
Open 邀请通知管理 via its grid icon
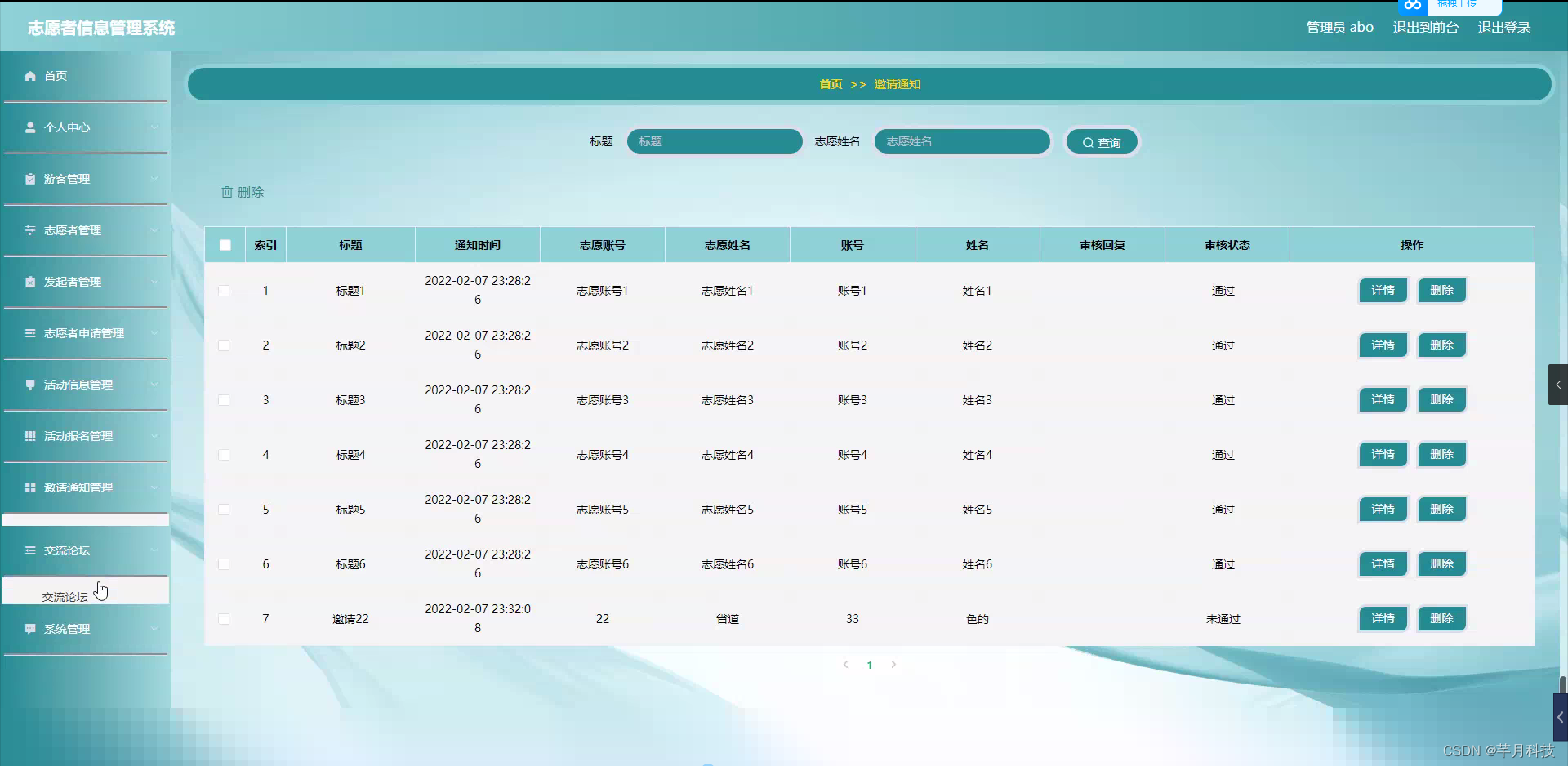click(x=30, y=487)
